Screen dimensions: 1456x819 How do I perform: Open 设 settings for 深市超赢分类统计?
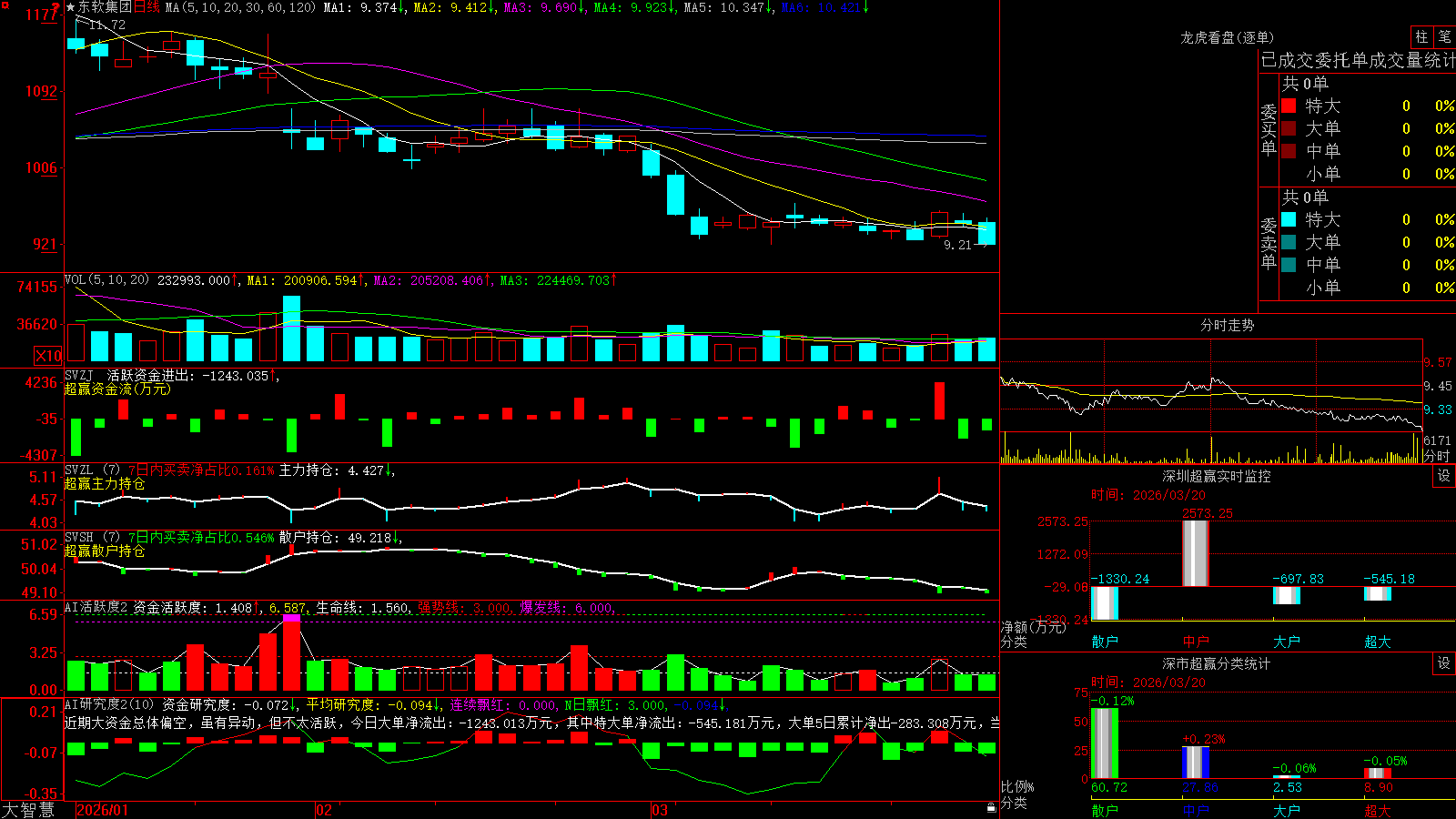[x=1444, y=663]
